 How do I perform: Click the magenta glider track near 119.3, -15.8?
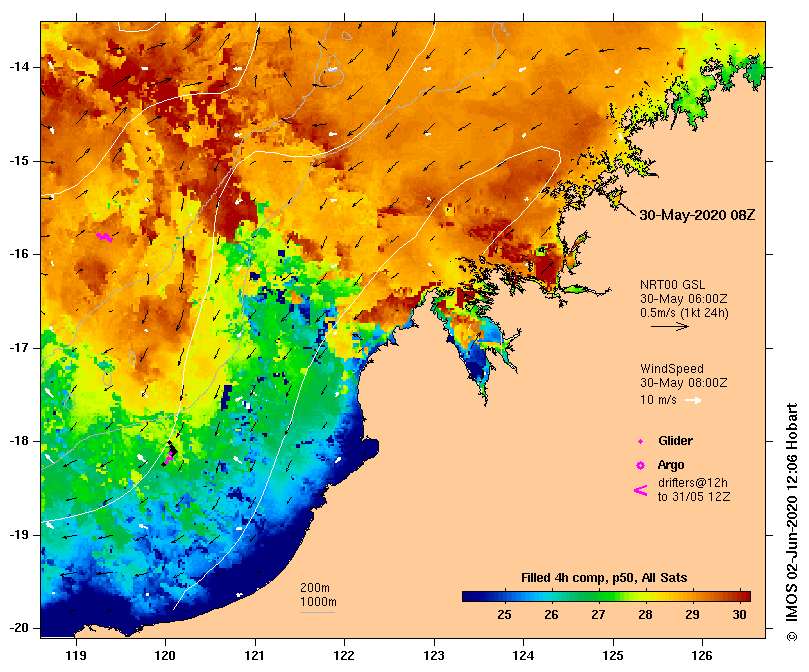point(104,237)
